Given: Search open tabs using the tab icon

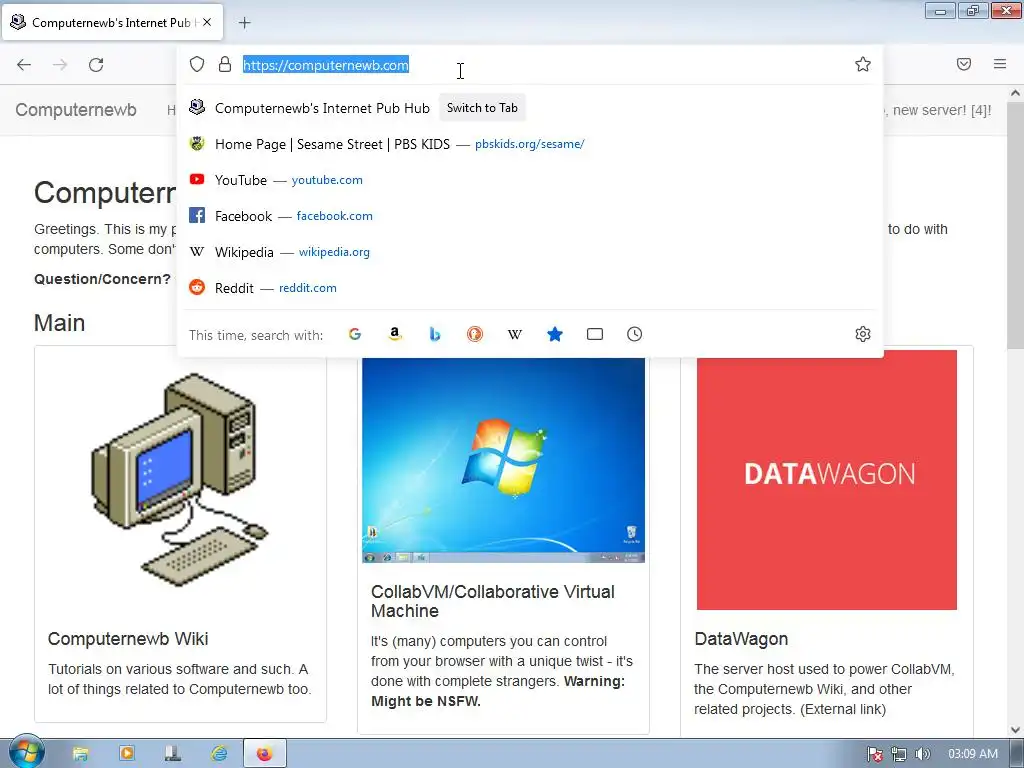Looking at the screenshot, I should [595, 334].
